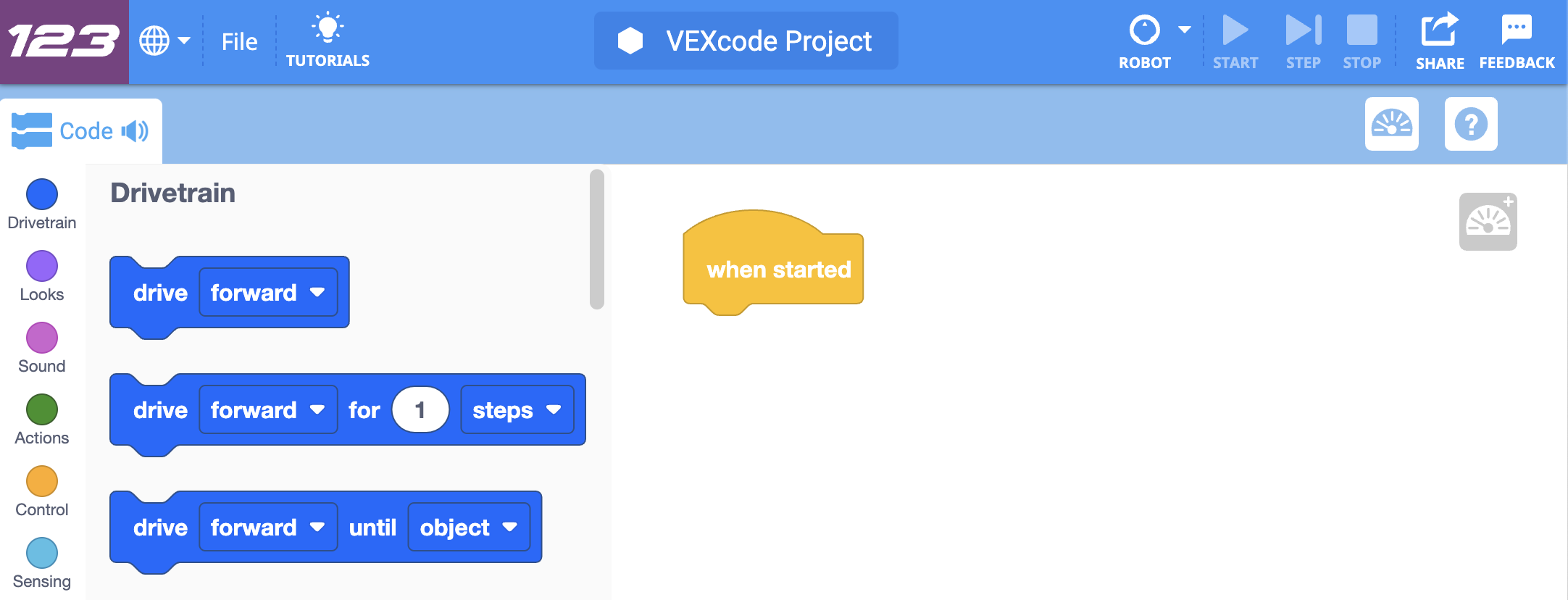Click the Robot connection icon
The height and width of the screenshot is (600, 1568).
point(1145,30)
